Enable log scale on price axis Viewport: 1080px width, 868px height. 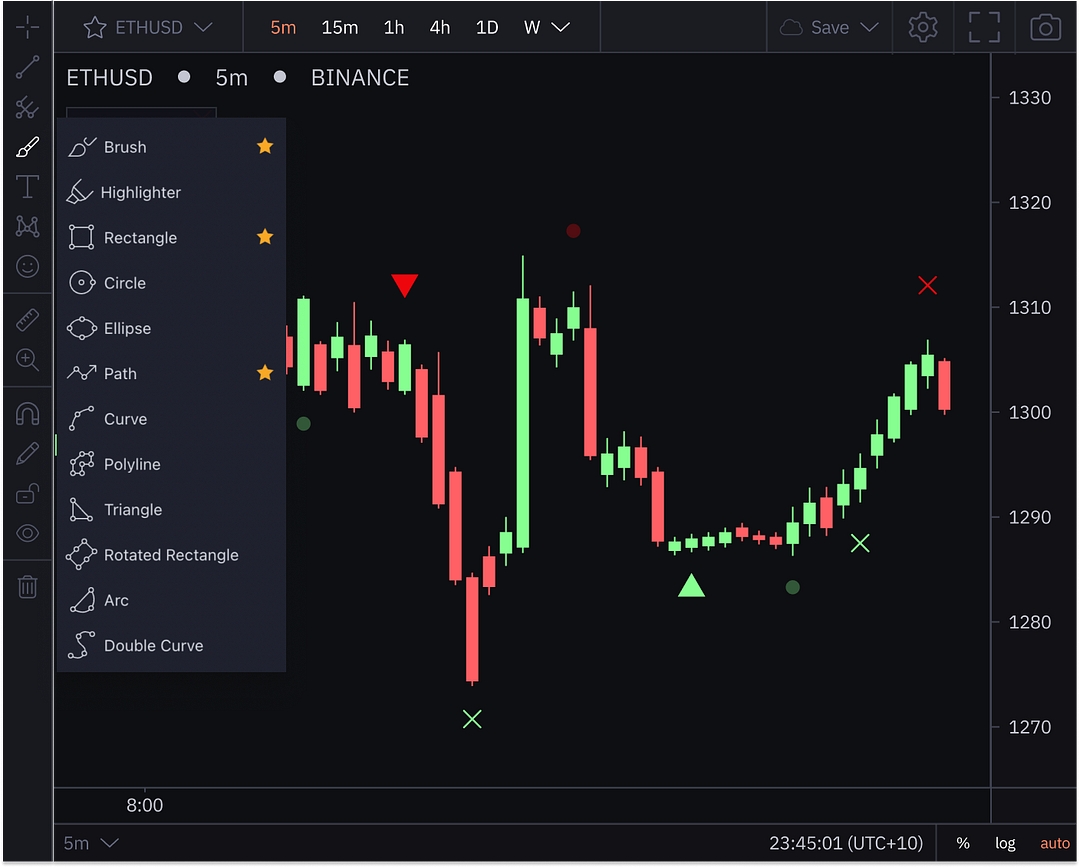point(1005,844)
